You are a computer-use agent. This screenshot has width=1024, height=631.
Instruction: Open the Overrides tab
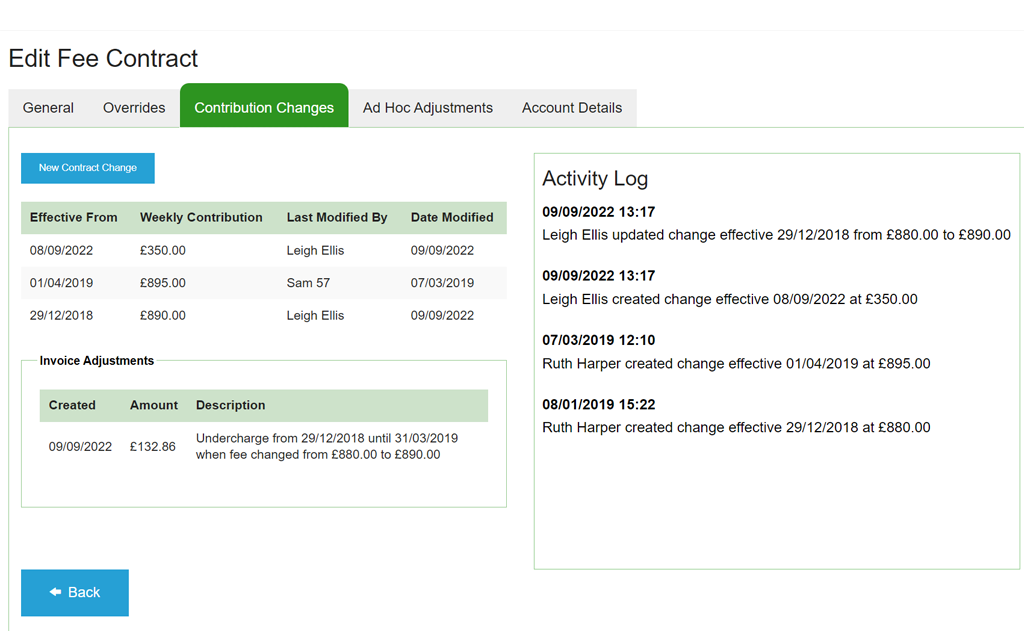coord(133,107)
